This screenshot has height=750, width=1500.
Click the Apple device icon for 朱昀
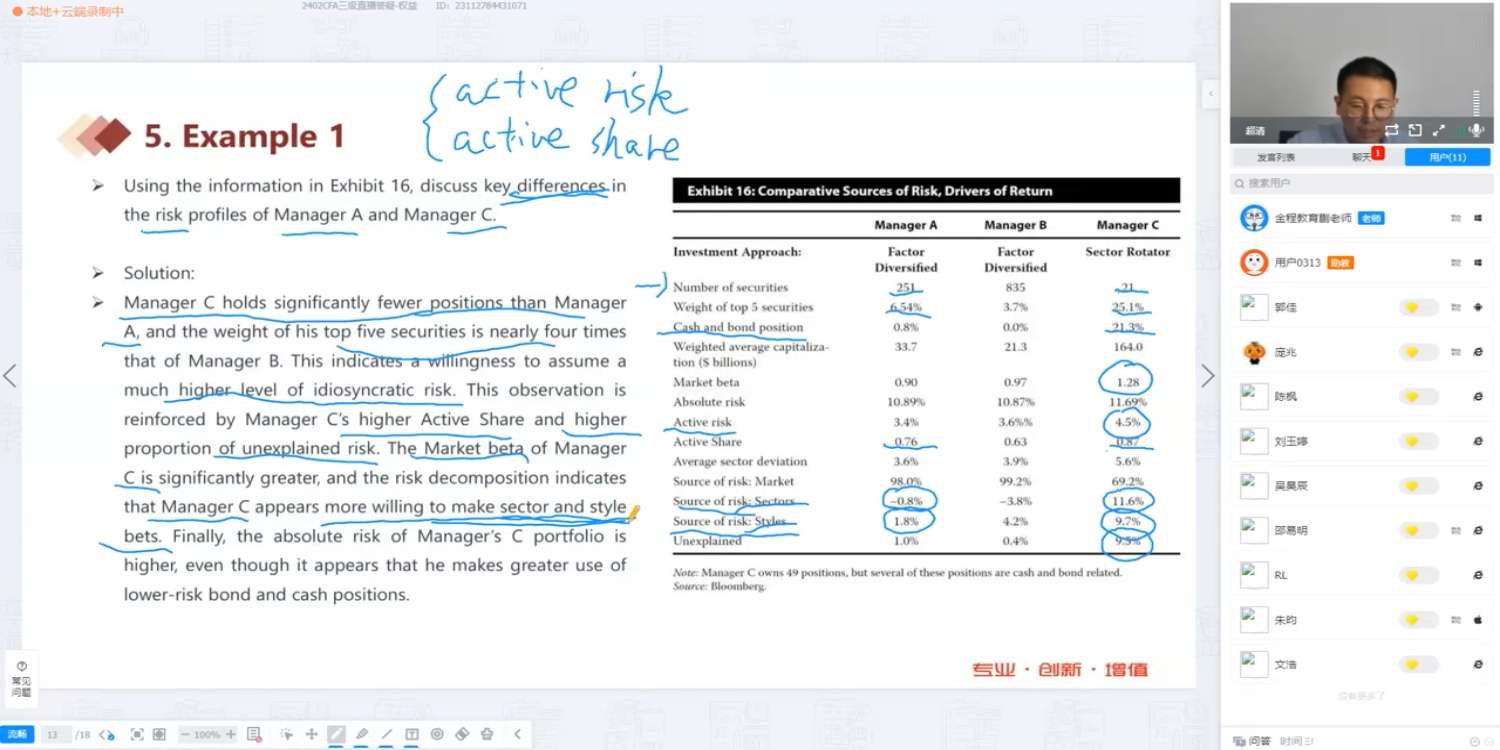pos(1478,620)
